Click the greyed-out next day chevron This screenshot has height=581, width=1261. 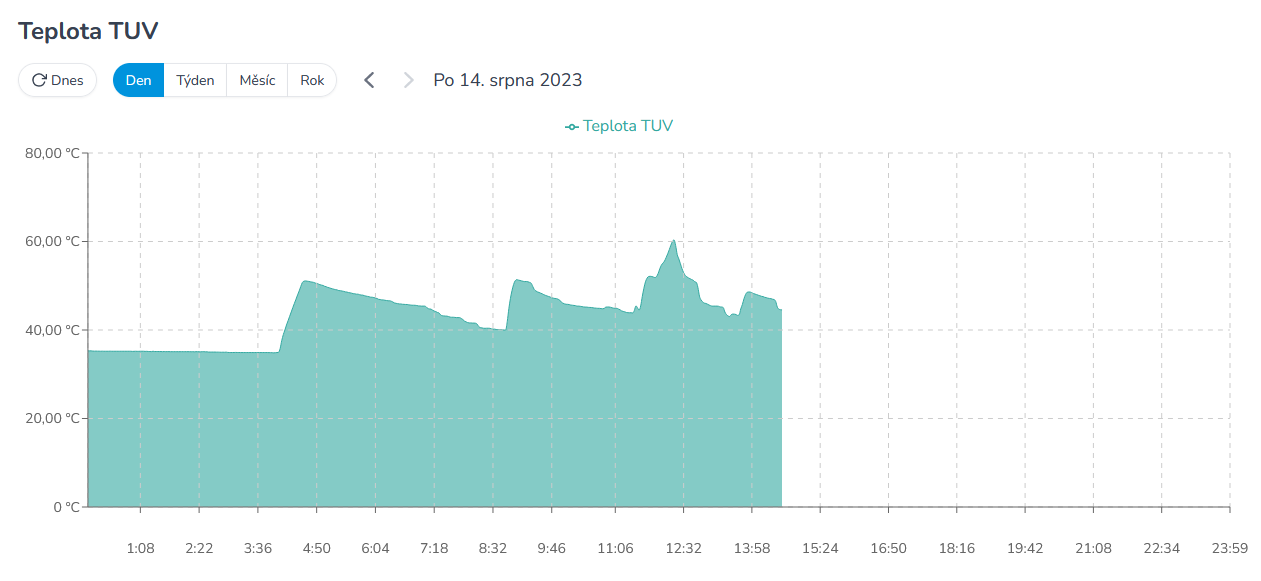point(408,80)
